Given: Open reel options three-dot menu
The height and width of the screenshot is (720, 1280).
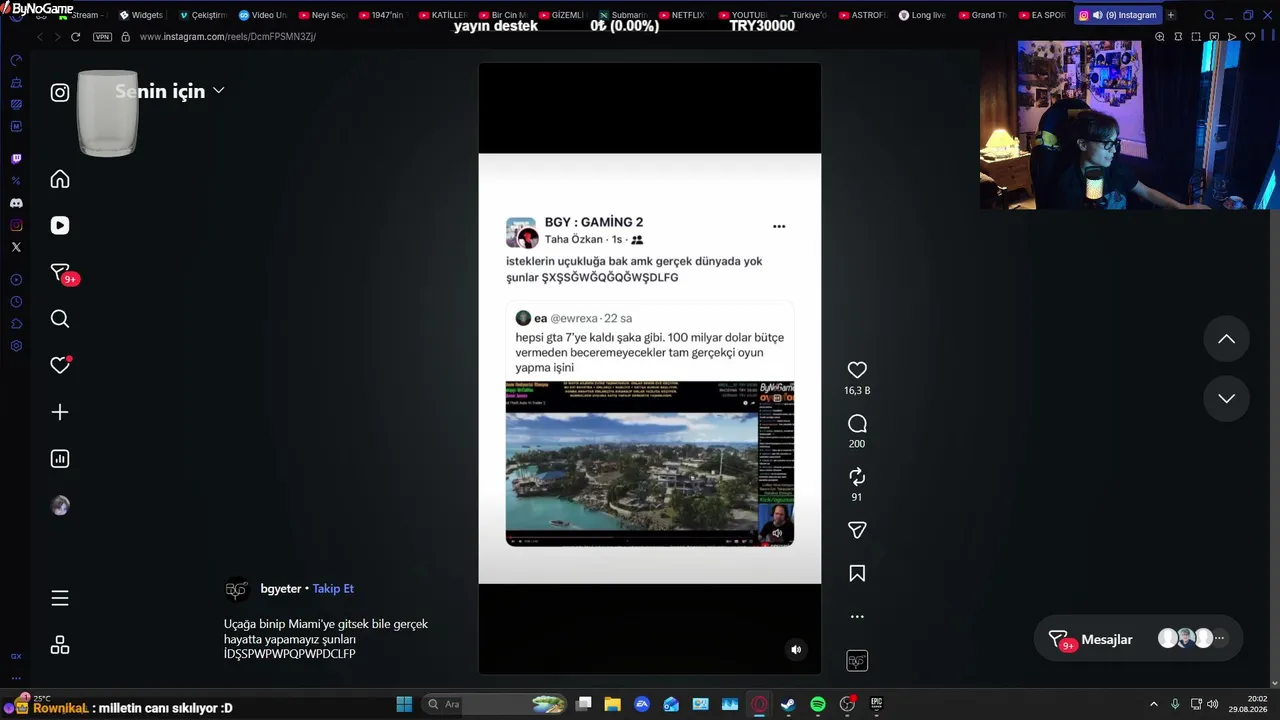Looking at the screenshot, I should [x=857, y=616].
